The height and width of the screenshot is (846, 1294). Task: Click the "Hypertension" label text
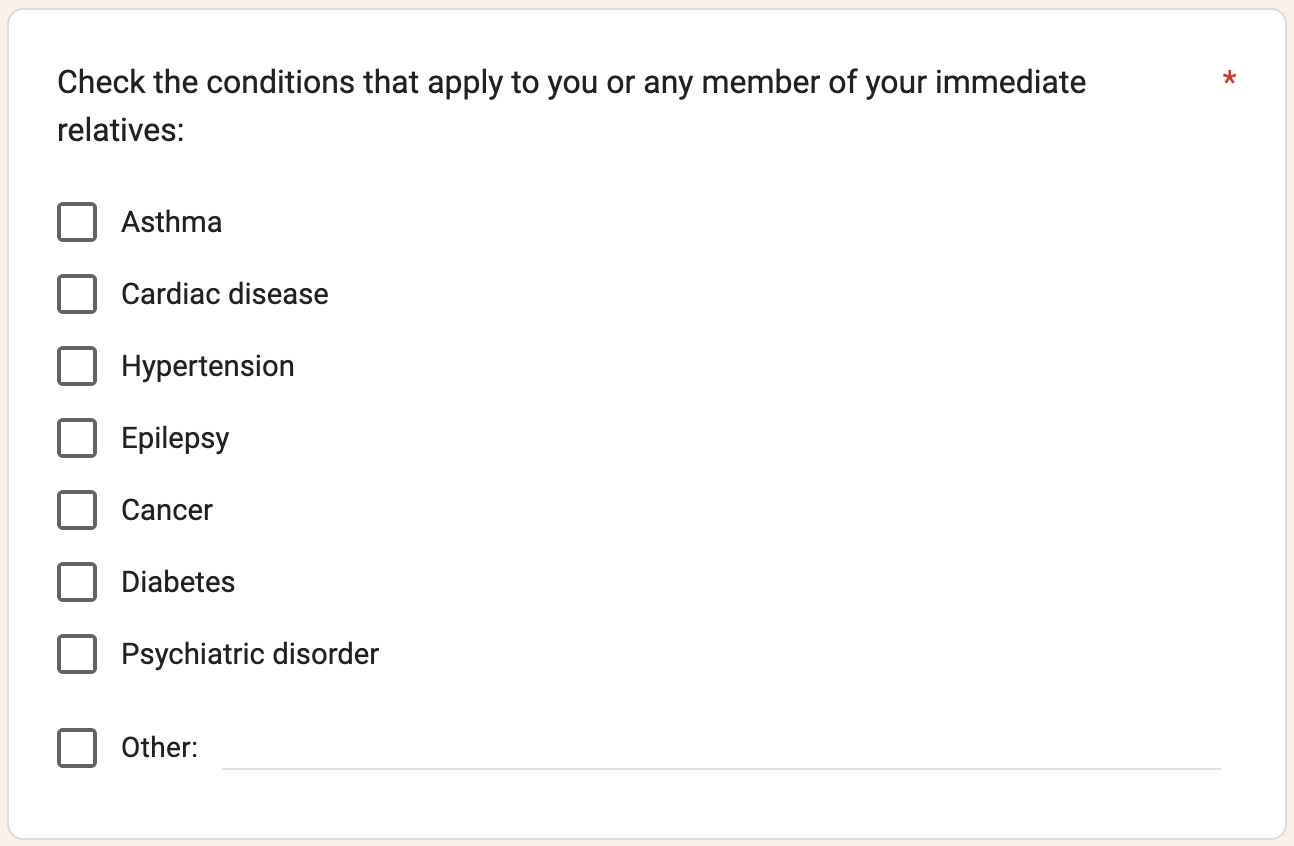207,366
